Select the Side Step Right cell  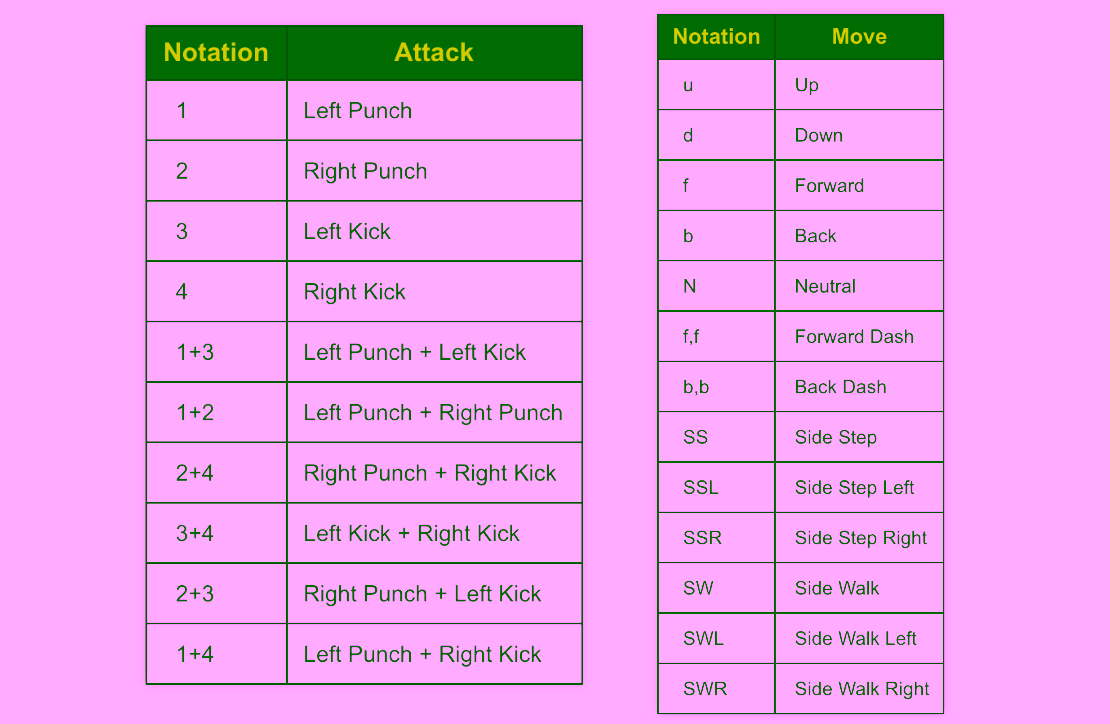click(x=860, y=538)
